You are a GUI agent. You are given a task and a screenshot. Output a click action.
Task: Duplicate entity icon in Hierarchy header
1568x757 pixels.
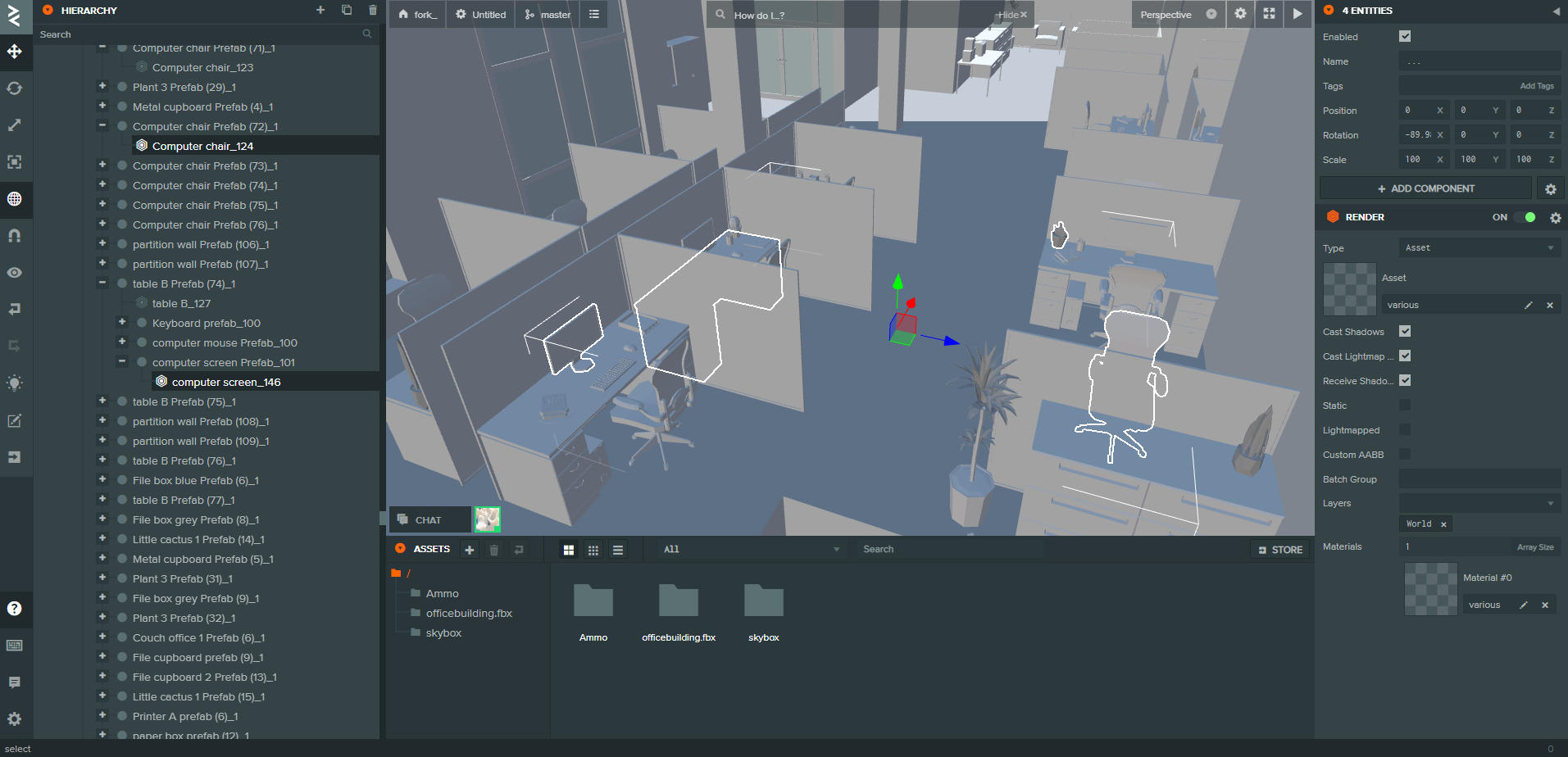point(347,10)
